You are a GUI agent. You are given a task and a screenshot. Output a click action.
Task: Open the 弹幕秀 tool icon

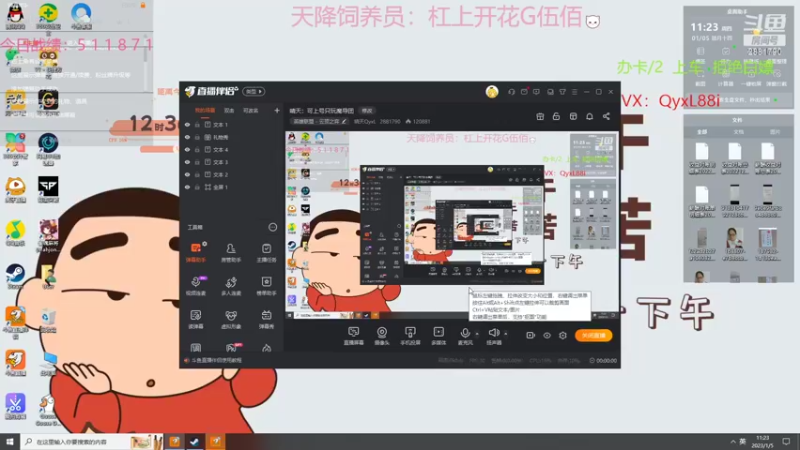tap(266, 319)
